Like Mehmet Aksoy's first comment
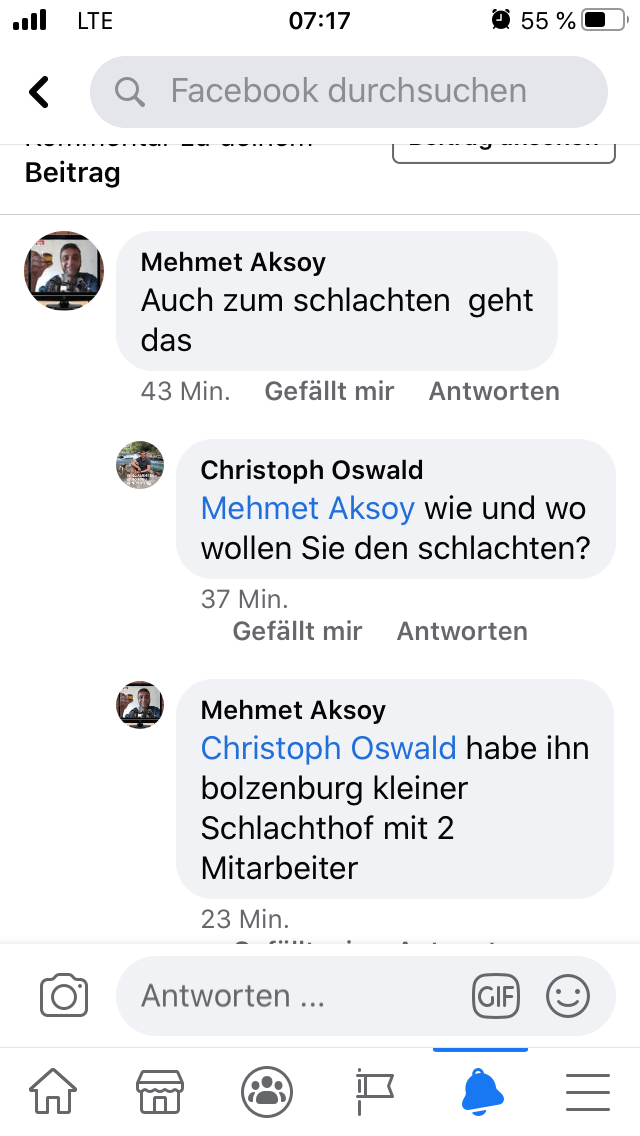Image resolution: width=640 pixels, height=1136 pixels. 329,391
